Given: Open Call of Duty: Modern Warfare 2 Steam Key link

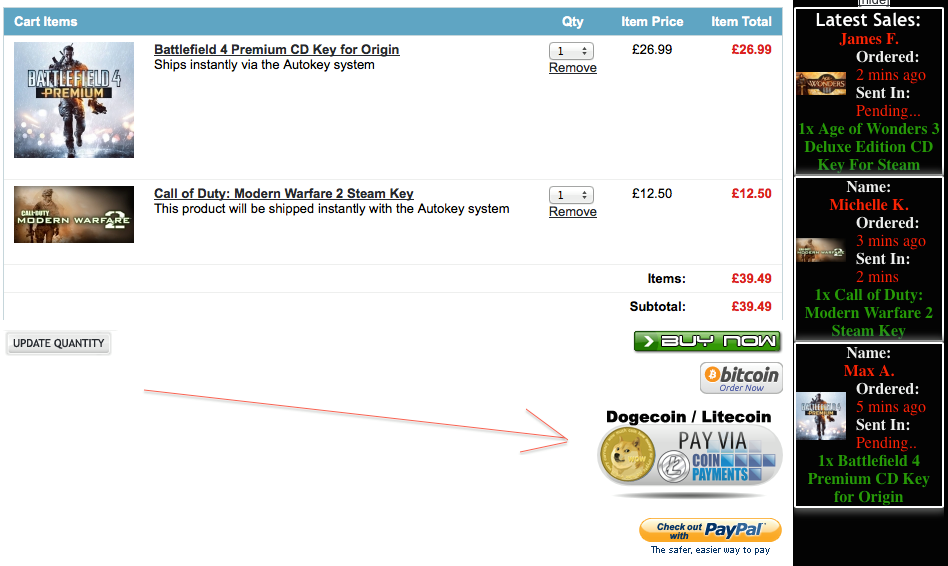Looking at the screenshot, I should point(284,194).
